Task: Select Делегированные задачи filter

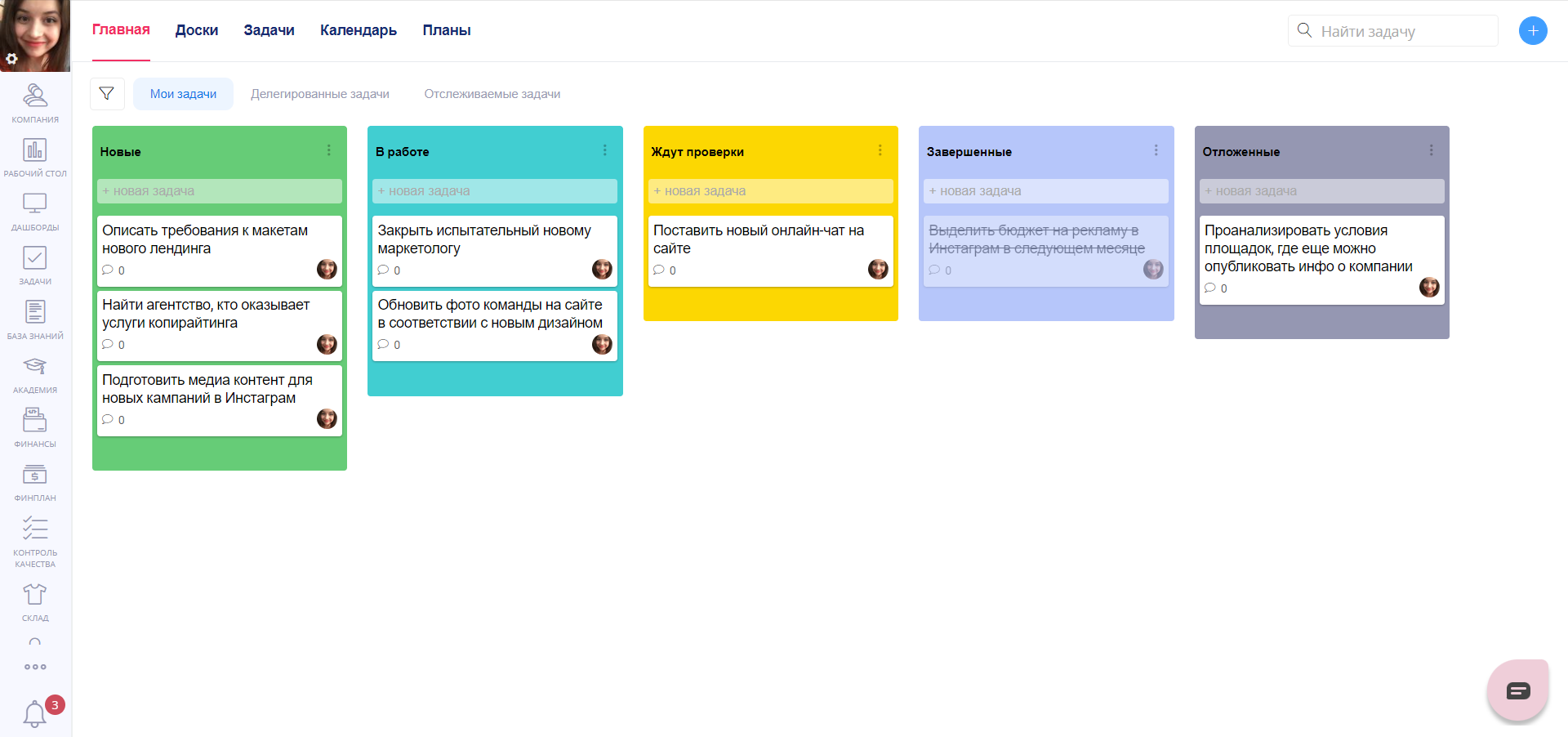Action: point(320,94)
